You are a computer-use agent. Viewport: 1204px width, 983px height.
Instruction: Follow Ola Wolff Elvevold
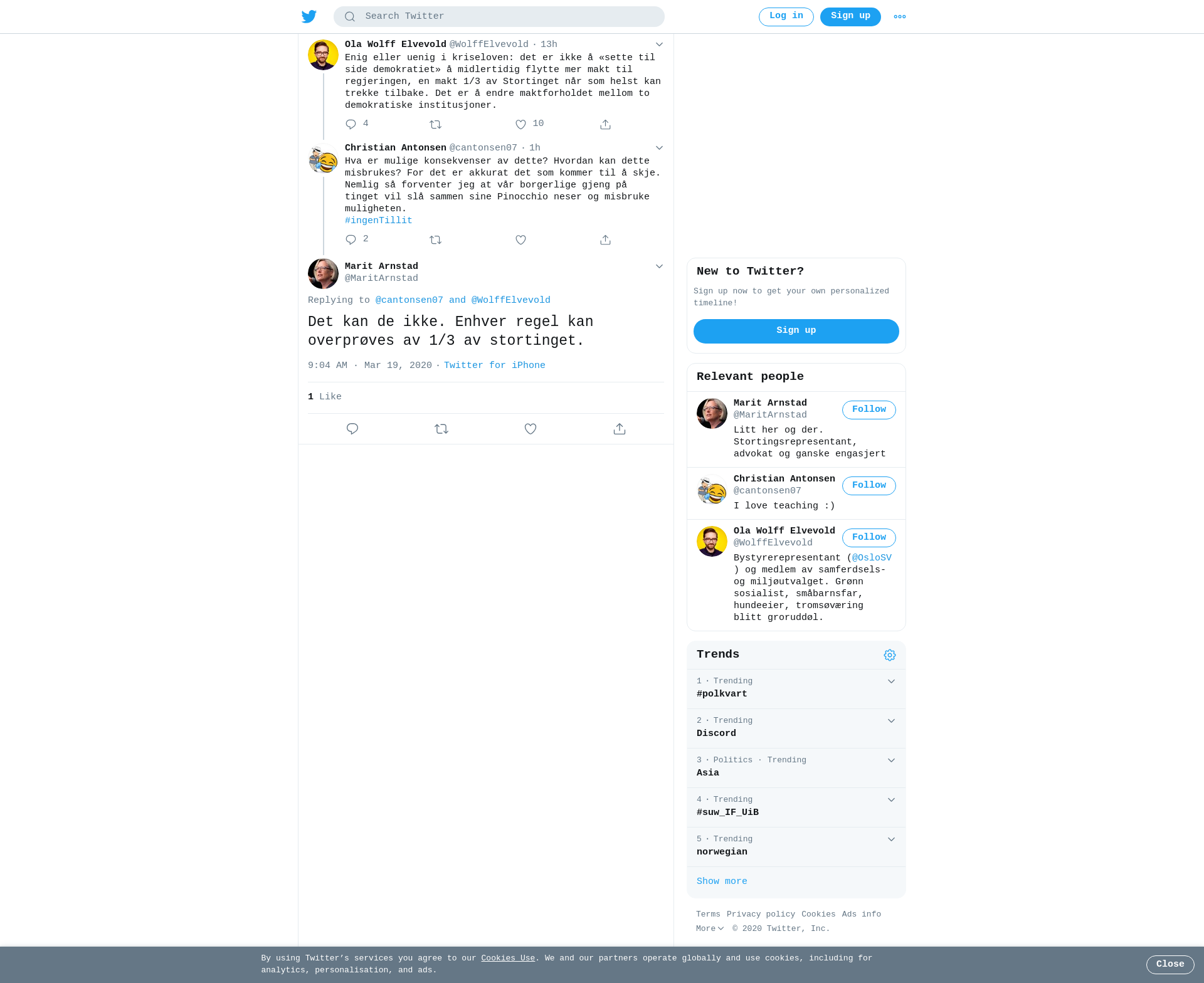869,537
